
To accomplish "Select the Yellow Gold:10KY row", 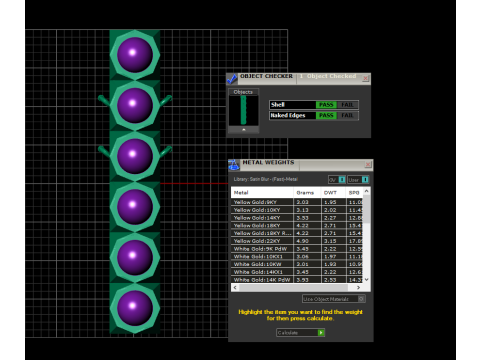I will tap(297, 210).
